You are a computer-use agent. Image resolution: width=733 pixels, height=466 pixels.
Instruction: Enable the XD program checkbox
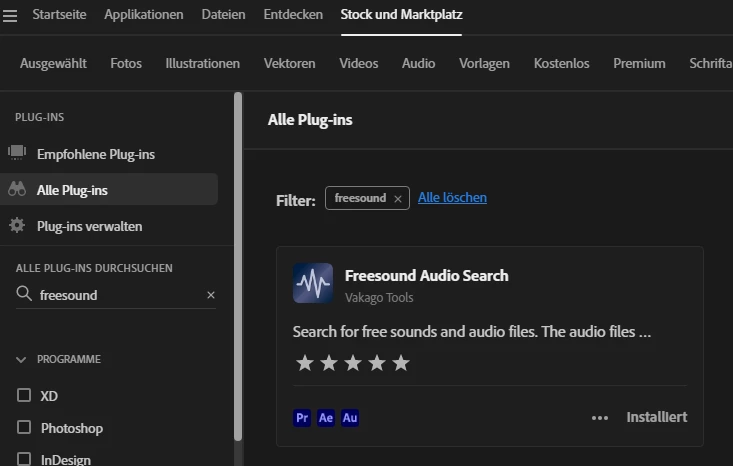click(x=24, y=395)
